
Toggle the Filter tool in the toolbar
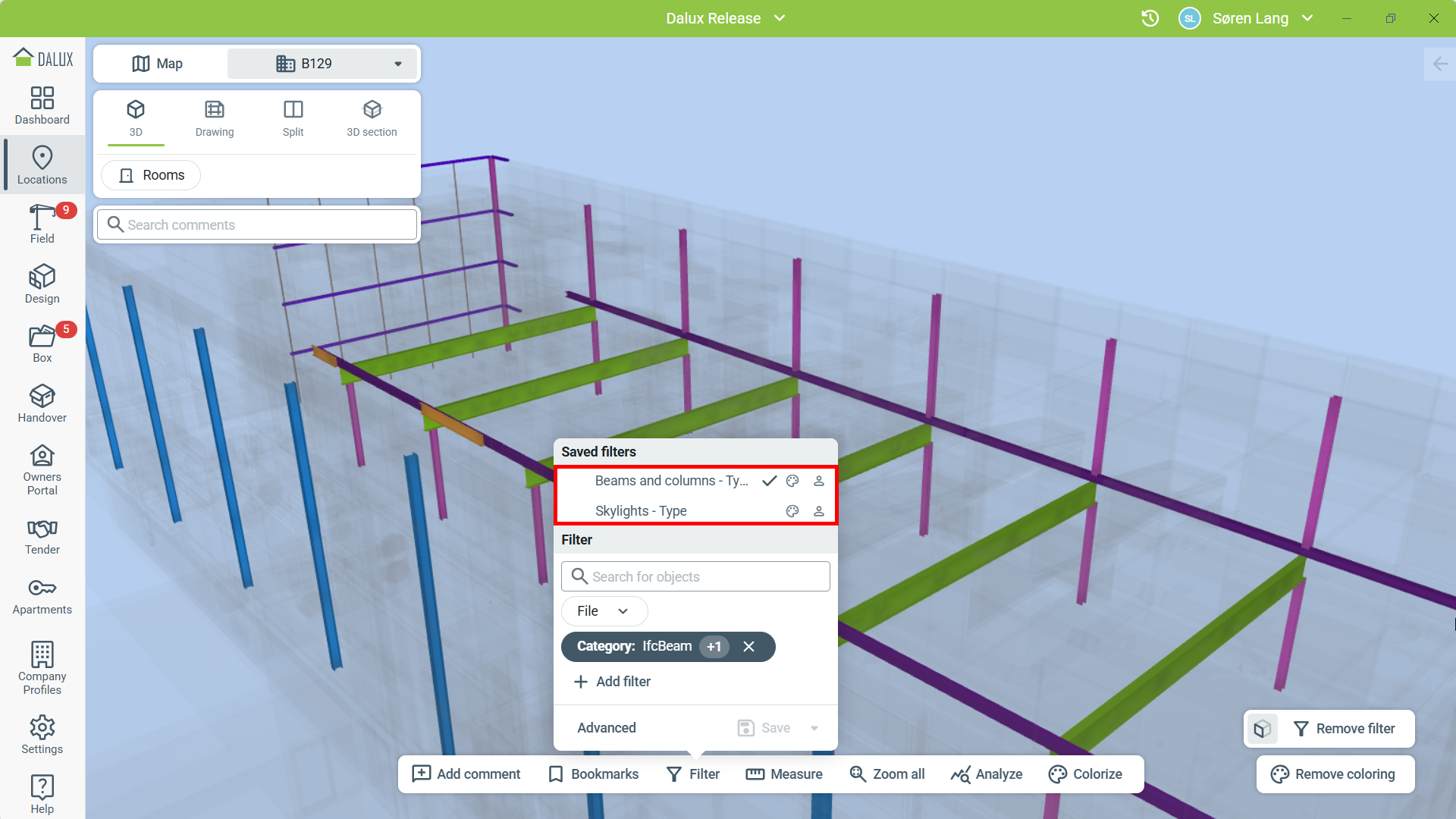click(x=693, y=774)
